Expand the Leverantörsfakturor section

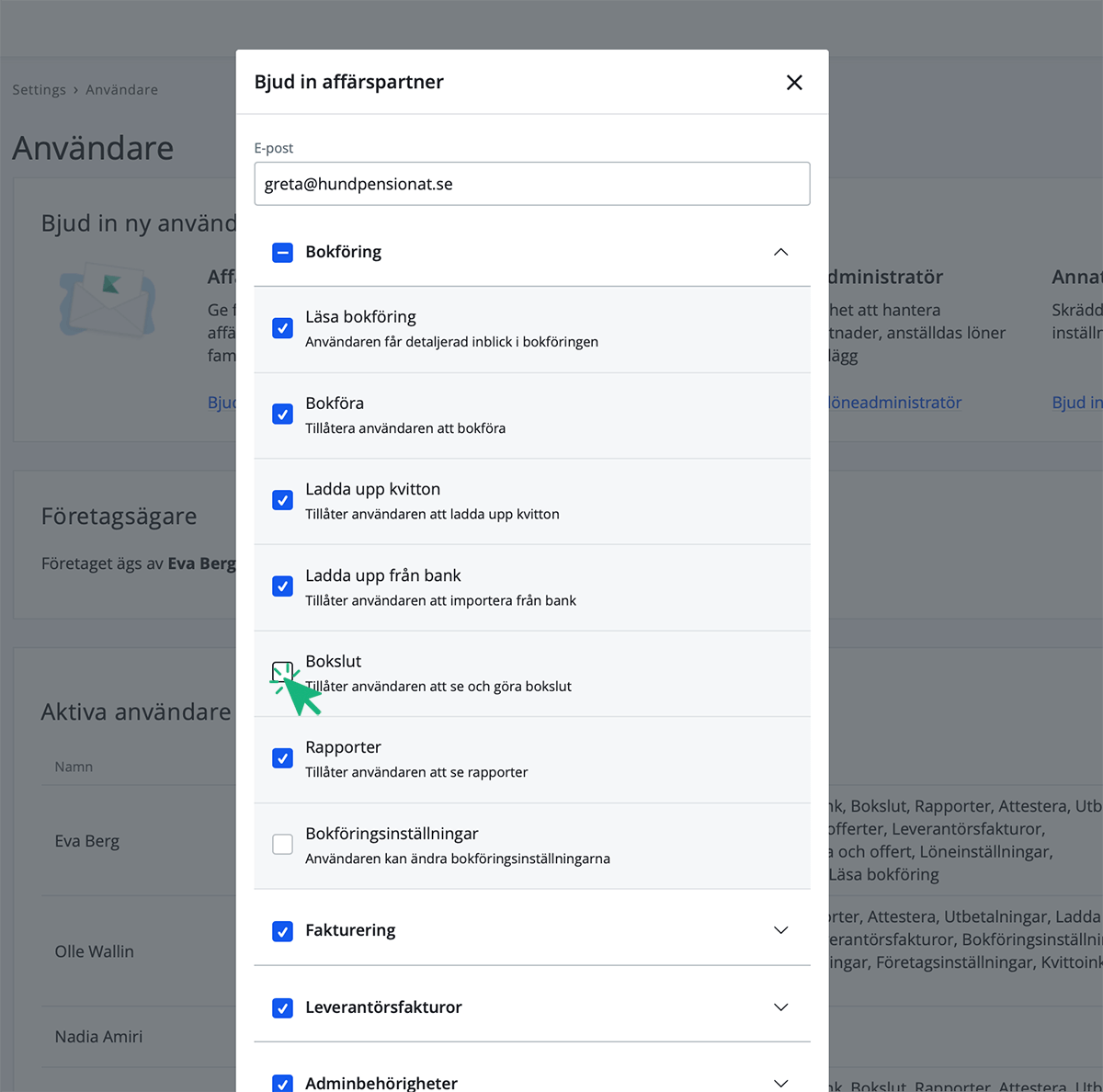coord(781,1007)
